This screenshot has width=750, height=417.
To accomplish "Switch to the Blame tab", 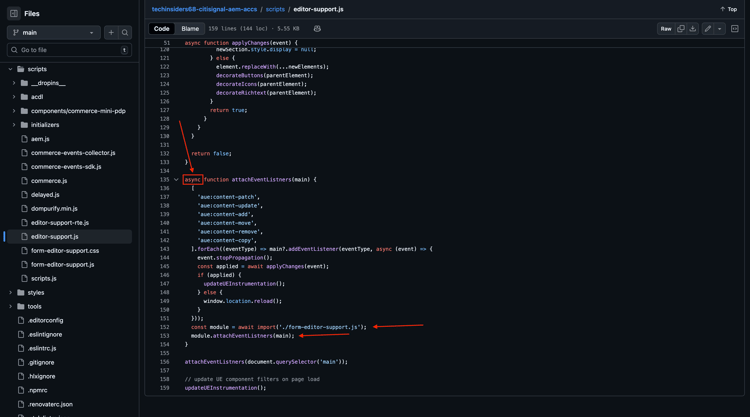I will 190,29.
